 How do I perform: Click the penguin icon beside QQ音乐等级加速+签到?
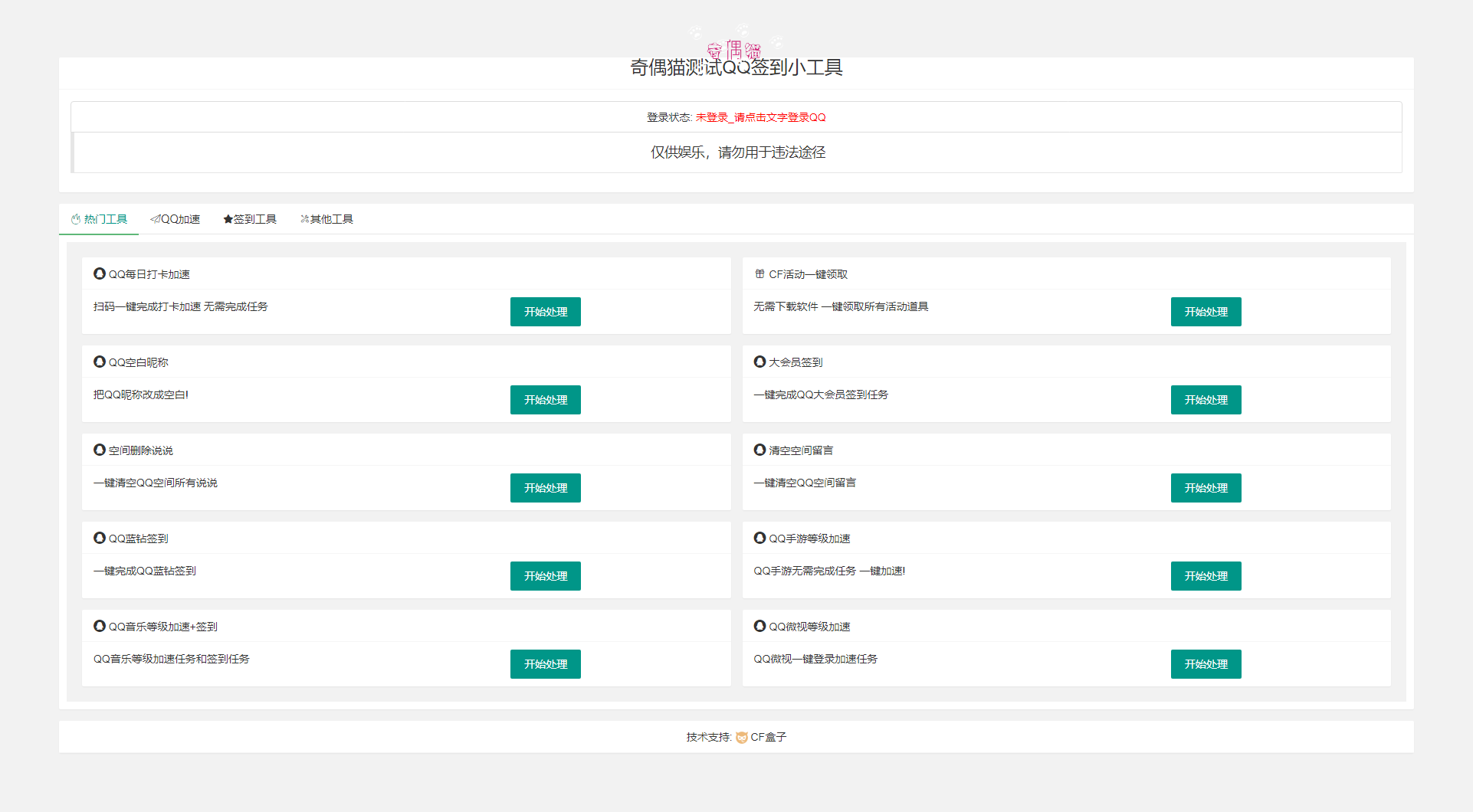pos(100,626)
